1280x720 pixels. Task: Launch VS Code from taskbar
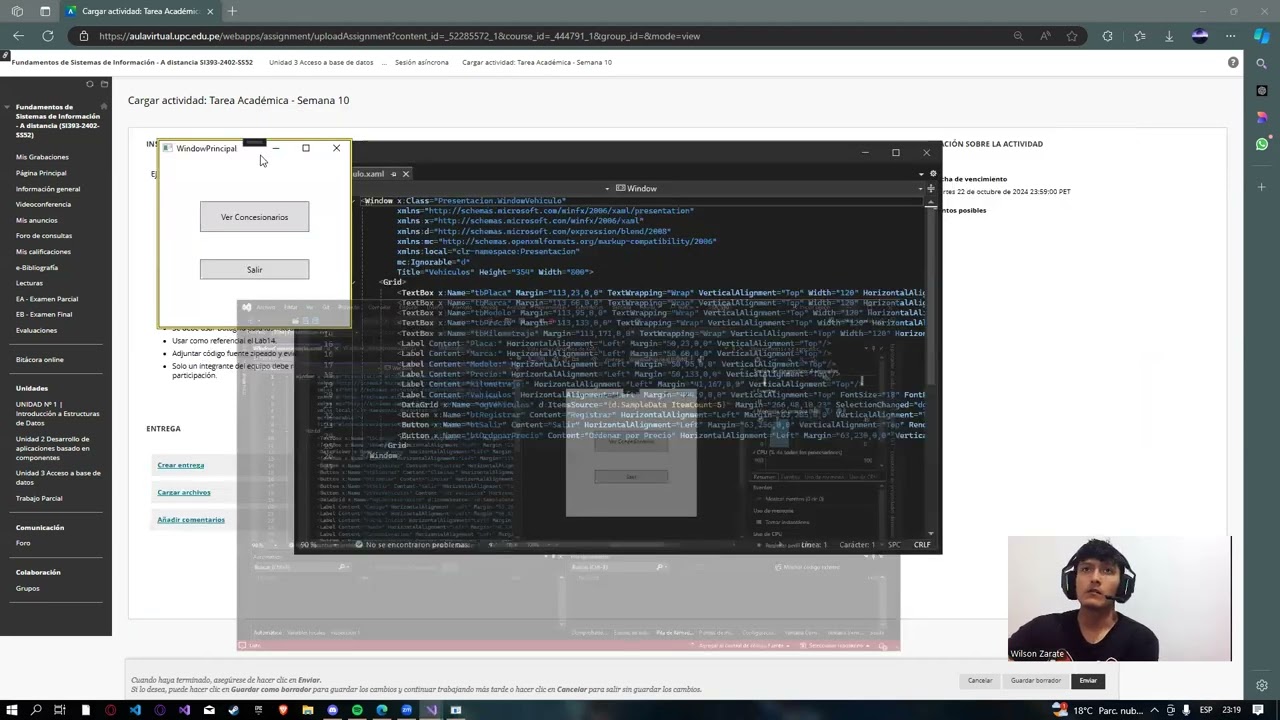135,710
